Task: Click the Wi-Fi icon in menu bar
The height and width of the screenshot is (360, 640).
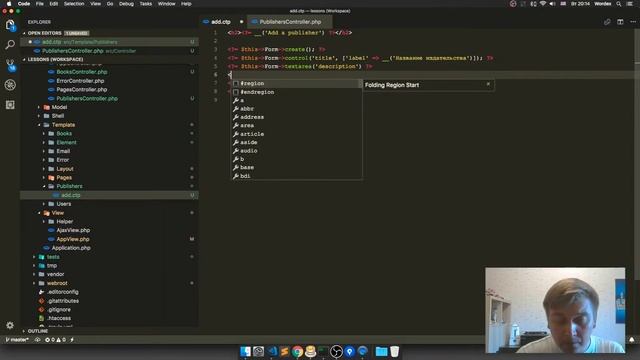Action: point(543,4)
